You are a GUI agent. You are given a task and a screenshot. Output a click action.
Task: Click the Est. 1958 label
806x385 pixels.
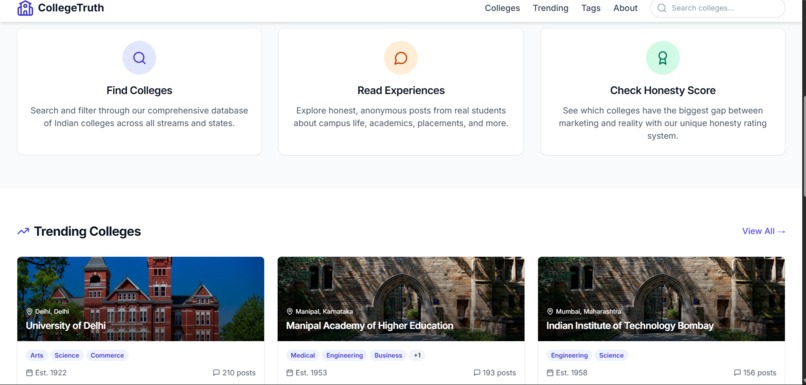click(x=572, y=373)
